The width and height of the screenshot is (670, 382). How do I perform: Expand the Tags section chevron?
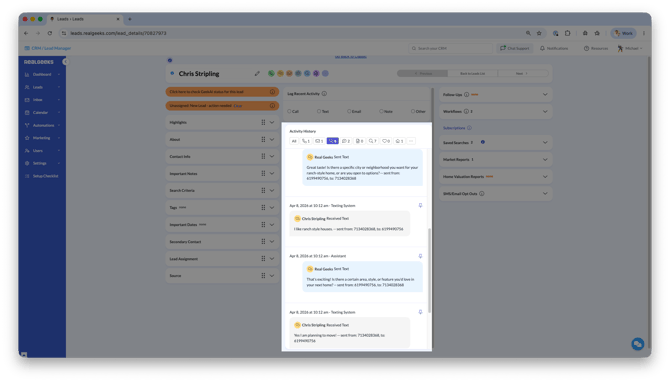[x=272, y=208]
